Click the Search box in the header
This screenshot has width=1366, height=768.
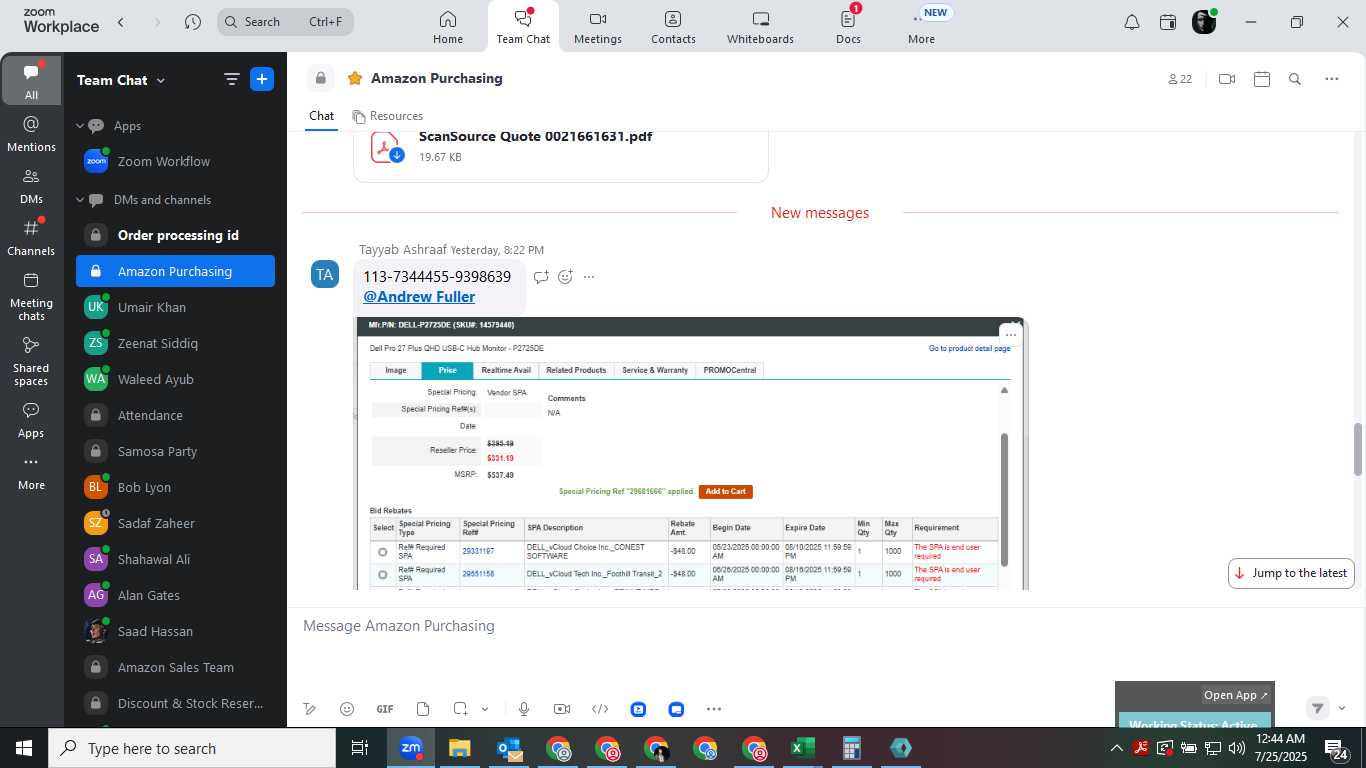[285, 21]
